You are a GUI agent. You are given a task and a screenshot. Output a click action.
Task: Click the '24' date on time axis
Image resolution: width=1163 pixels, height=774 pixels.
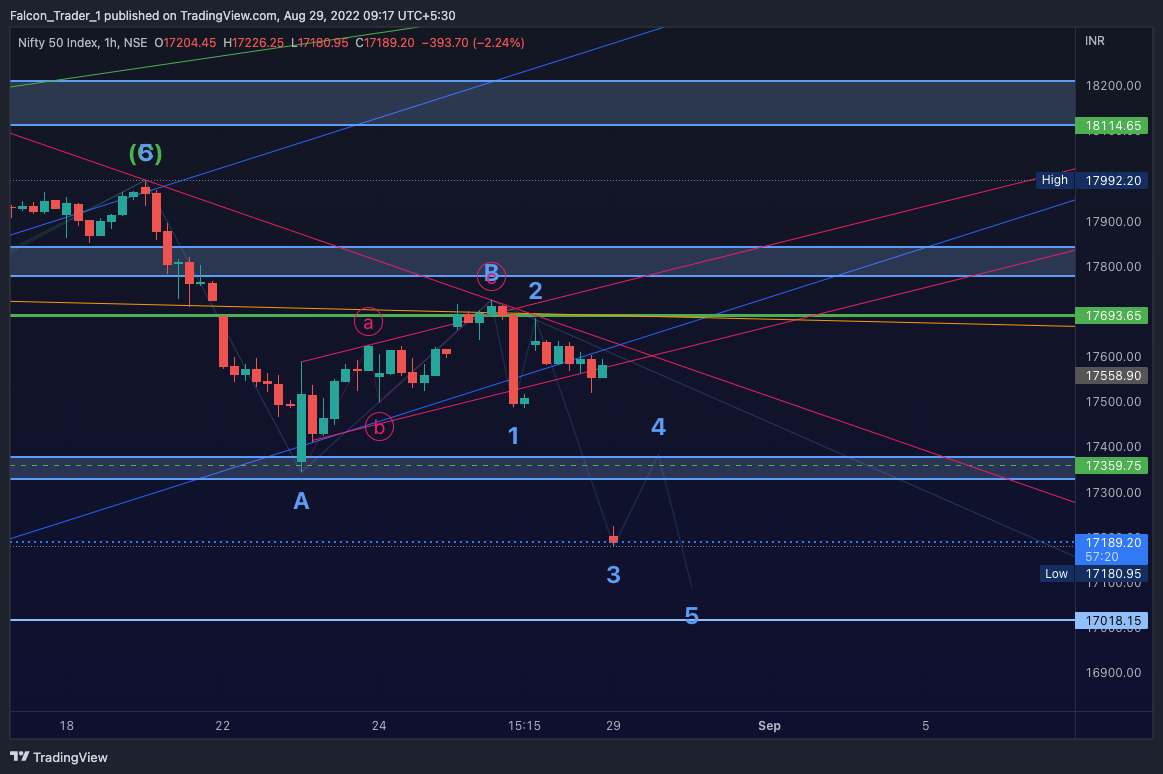point(379,726)
